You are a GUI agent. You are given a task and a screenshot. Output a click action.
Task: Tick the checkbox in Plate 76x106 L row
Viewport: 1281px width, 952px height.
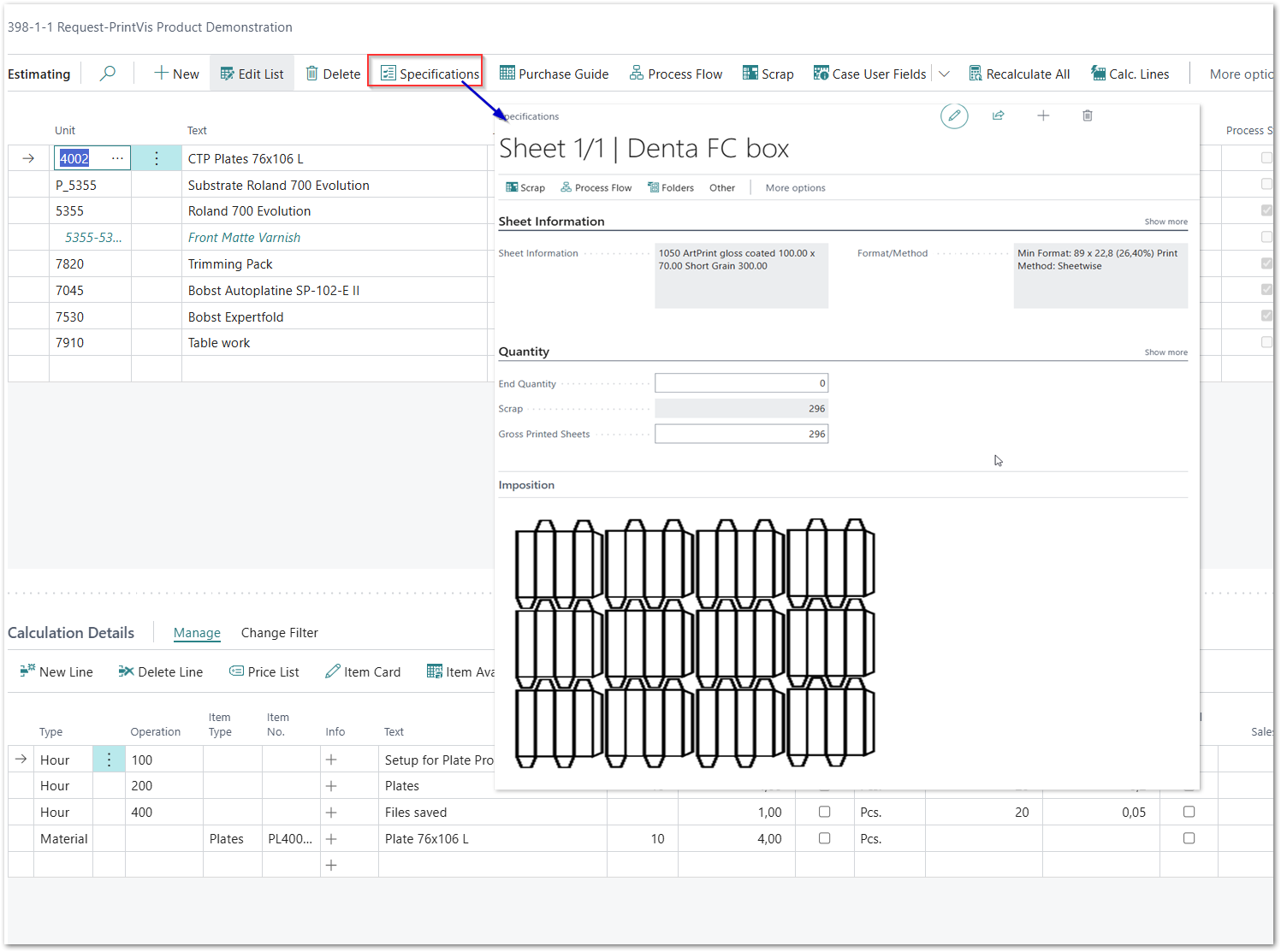coord(824,838)
